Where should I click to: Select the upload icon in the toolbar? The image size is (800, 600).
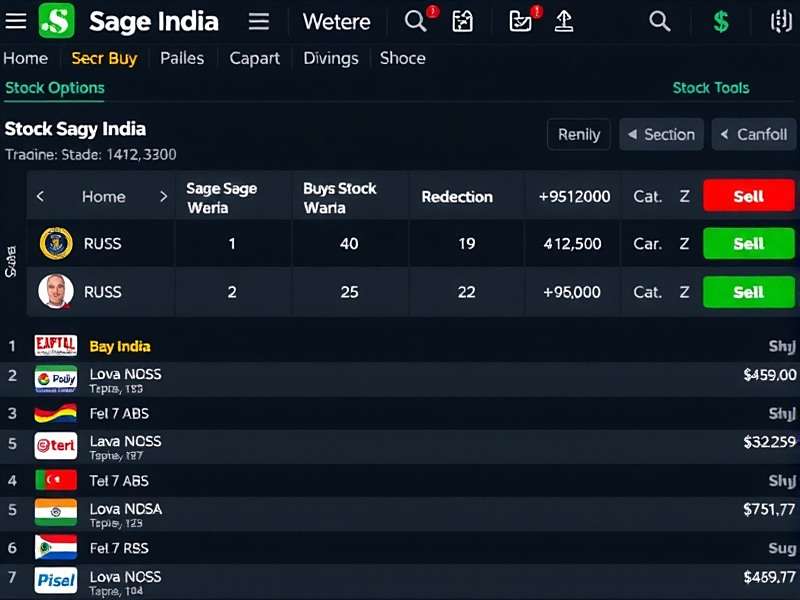(564, 21)
